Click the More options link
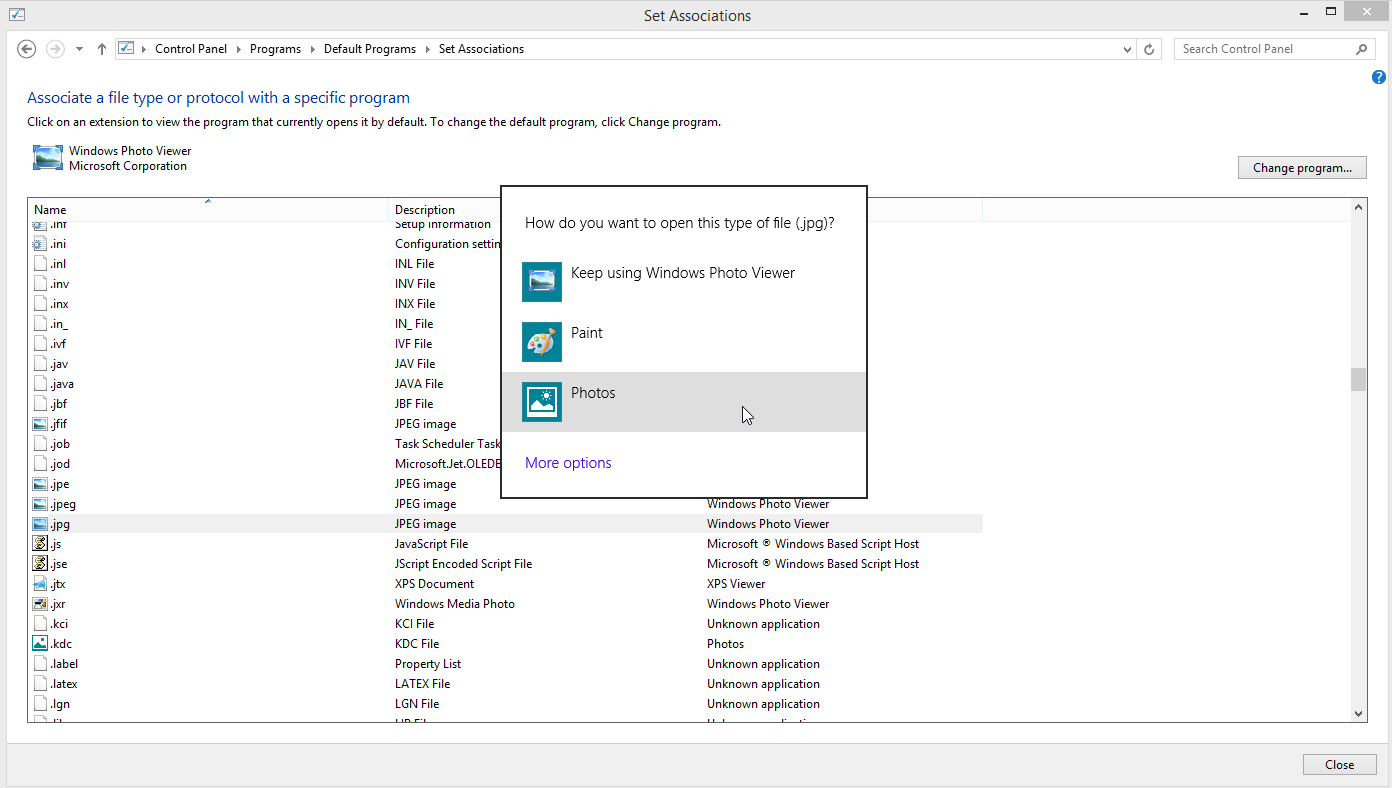Viewport: 1392px width, 788px height. 568,463
